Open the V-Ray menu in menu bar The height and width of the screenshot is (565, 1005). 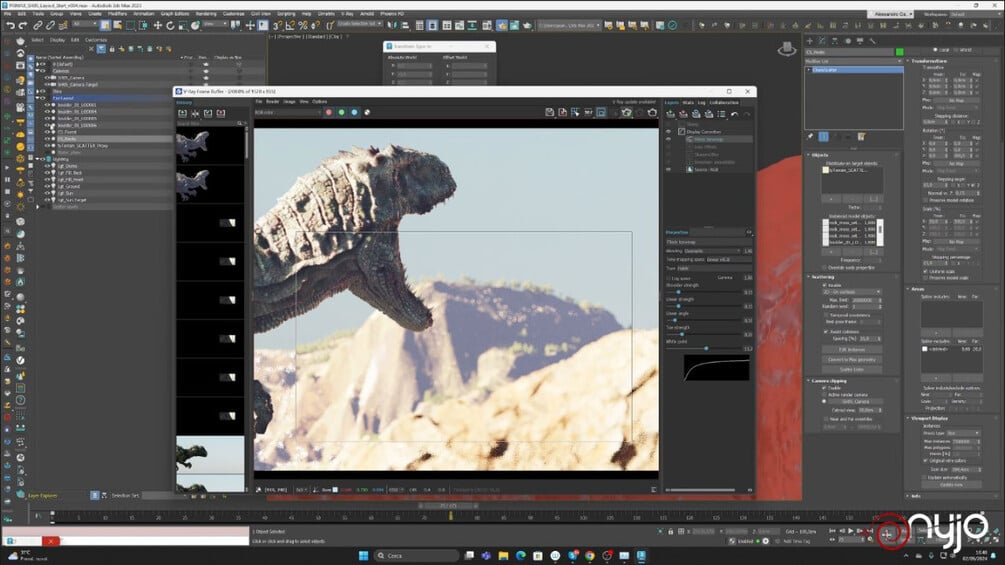[x=347, y=13]
